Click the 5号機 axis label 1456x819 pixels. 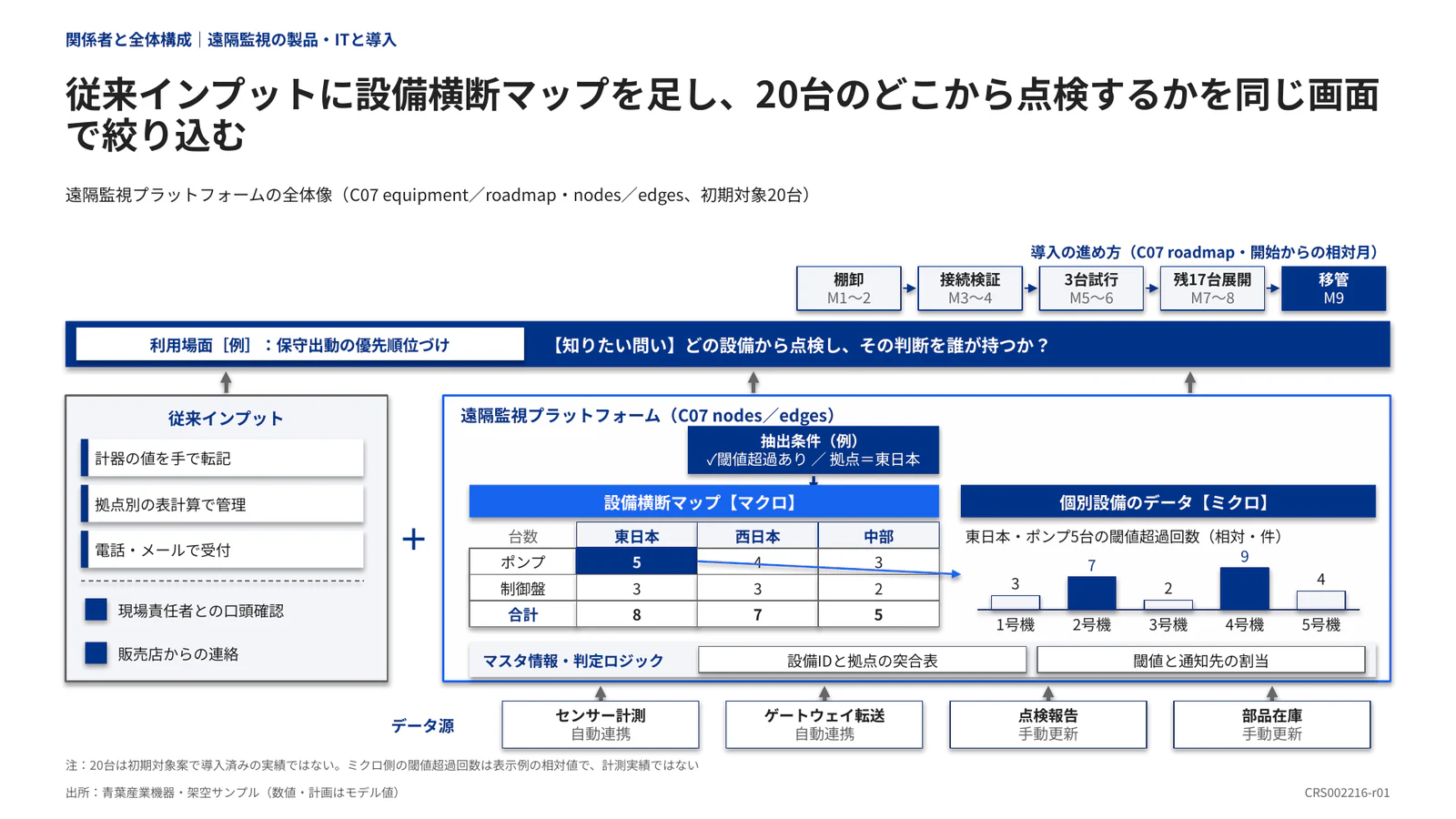1320,624
